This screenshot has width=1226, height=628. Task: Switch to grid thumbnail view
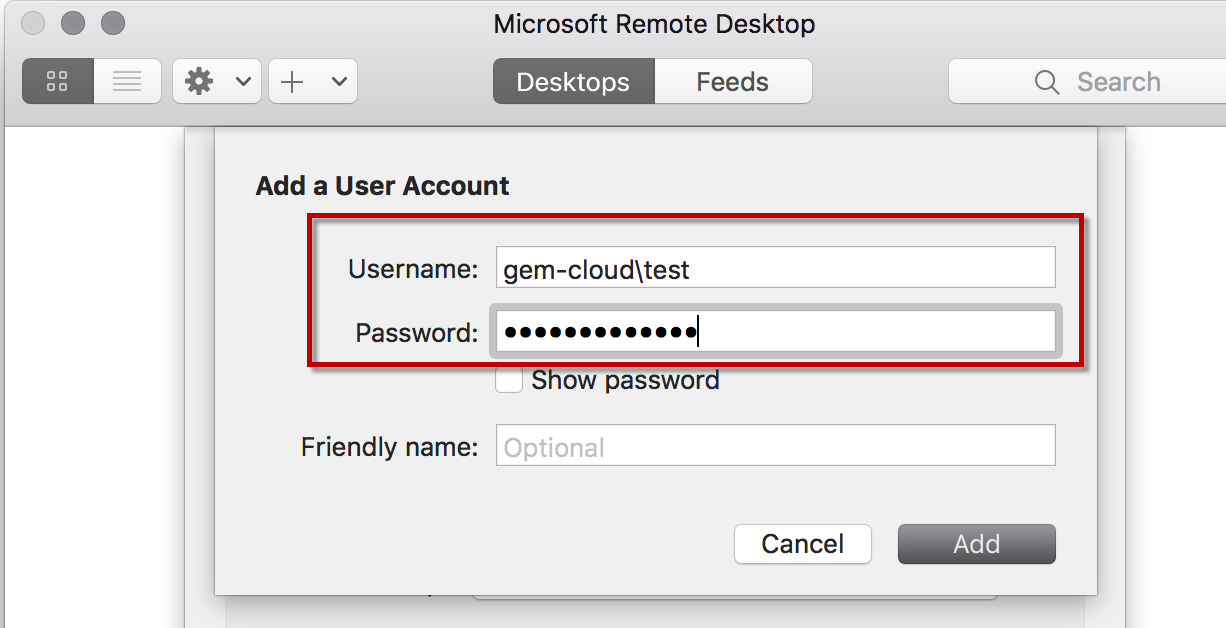58,81
